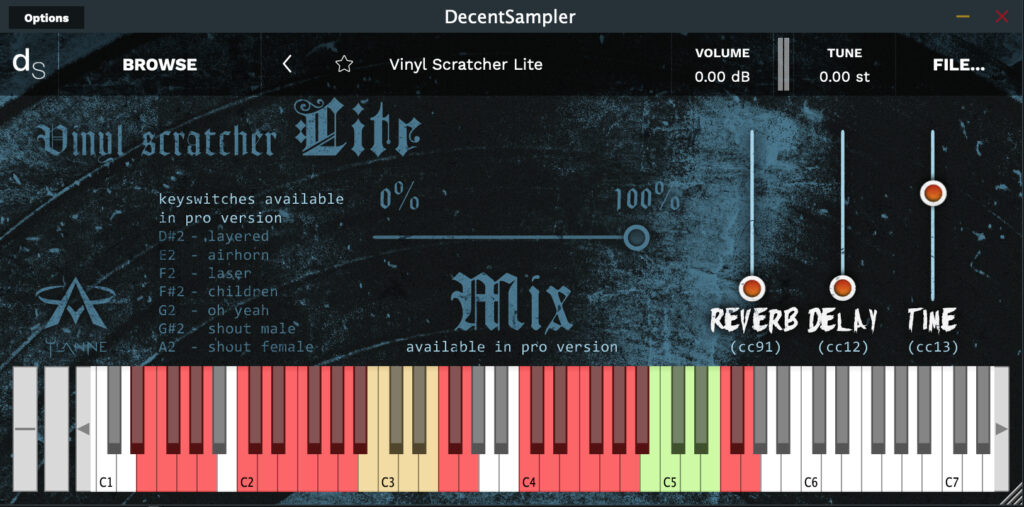Click the Time slider orange knob
The height and width of the screenshot is (507, 1024).
pyautogui.click(x=933, y=193)
